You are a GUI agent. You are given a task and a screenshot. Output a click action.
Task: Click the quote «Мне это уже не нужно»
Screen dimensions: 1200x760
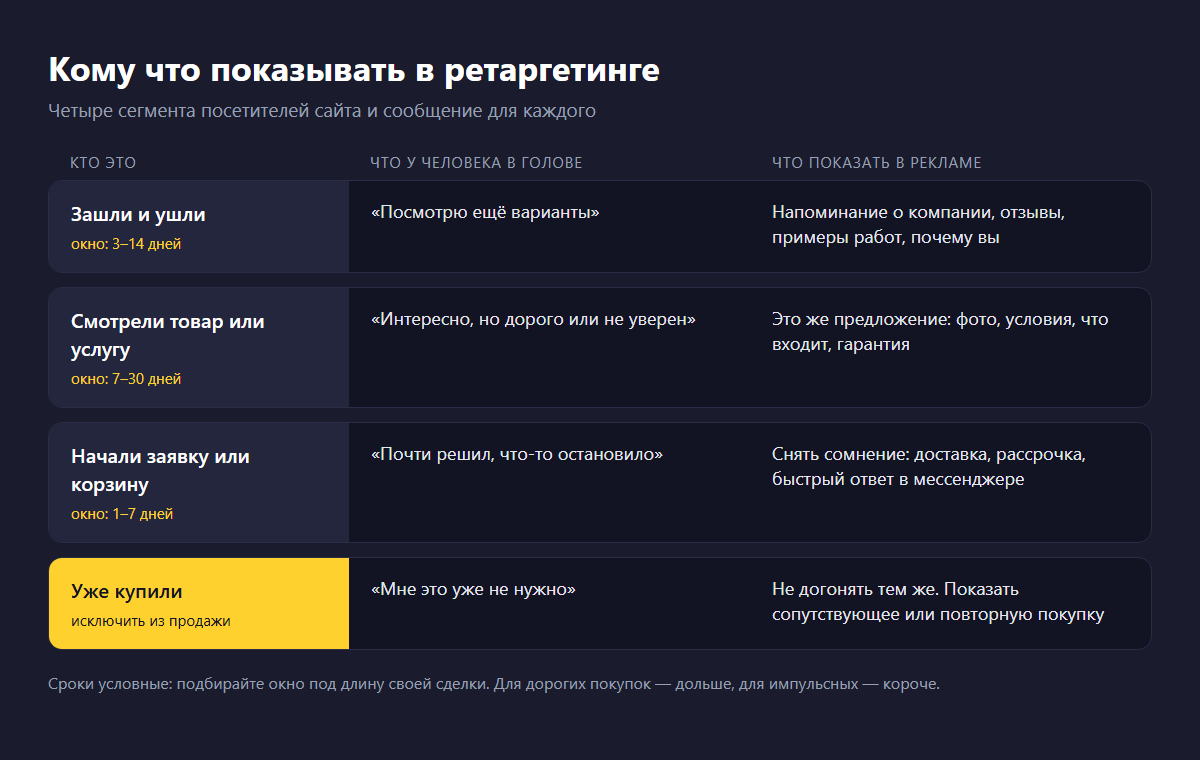coord(473,589)
